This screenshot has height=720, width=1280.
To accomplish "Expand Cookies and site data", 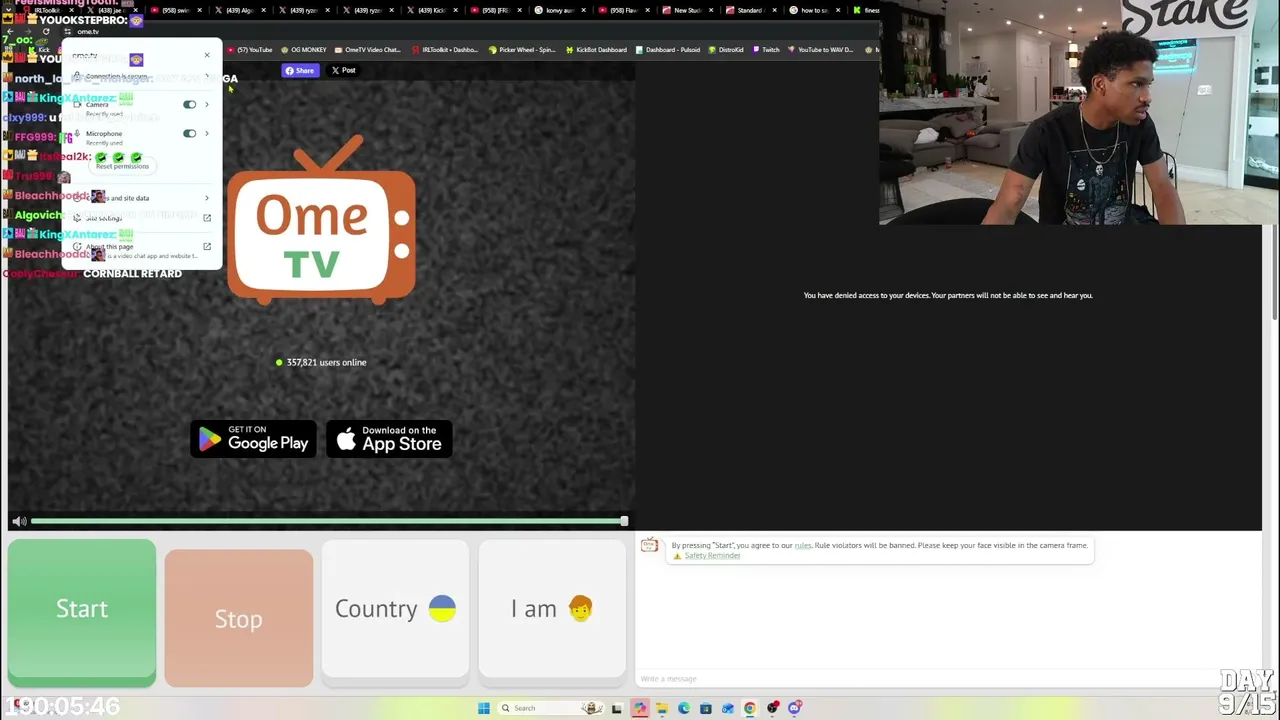I will [140, 198].
